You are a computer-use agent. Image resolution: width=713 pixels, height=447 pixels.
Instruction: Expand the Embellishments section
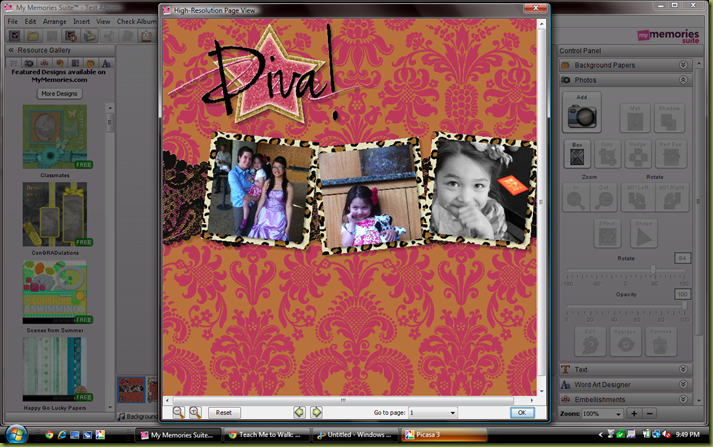click(x=683, y=399)
